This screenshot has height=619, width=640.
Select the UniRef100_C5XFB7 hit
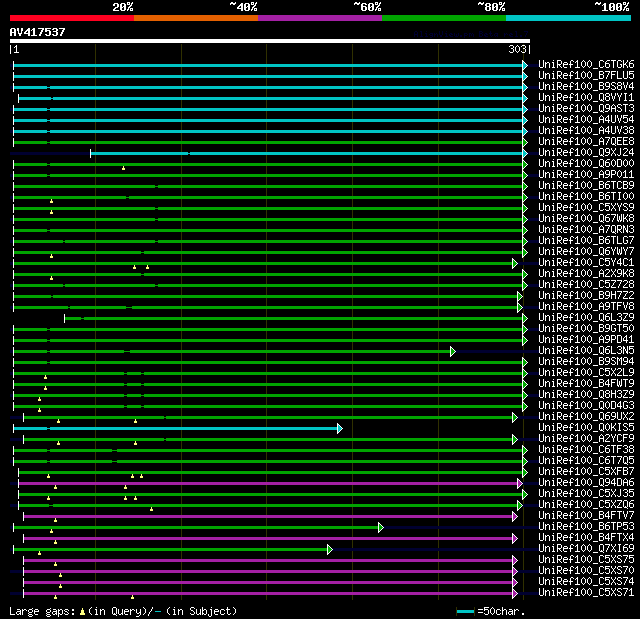coord(586,472)
